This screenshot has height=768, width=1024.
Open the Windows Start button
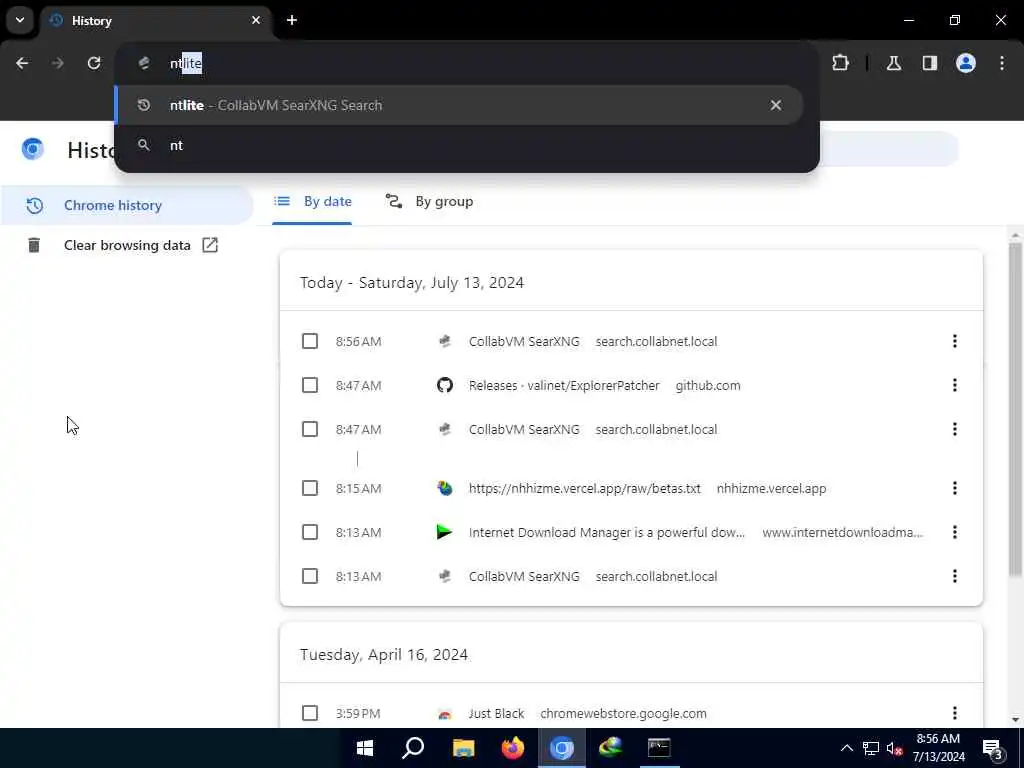tap(365, 748)
